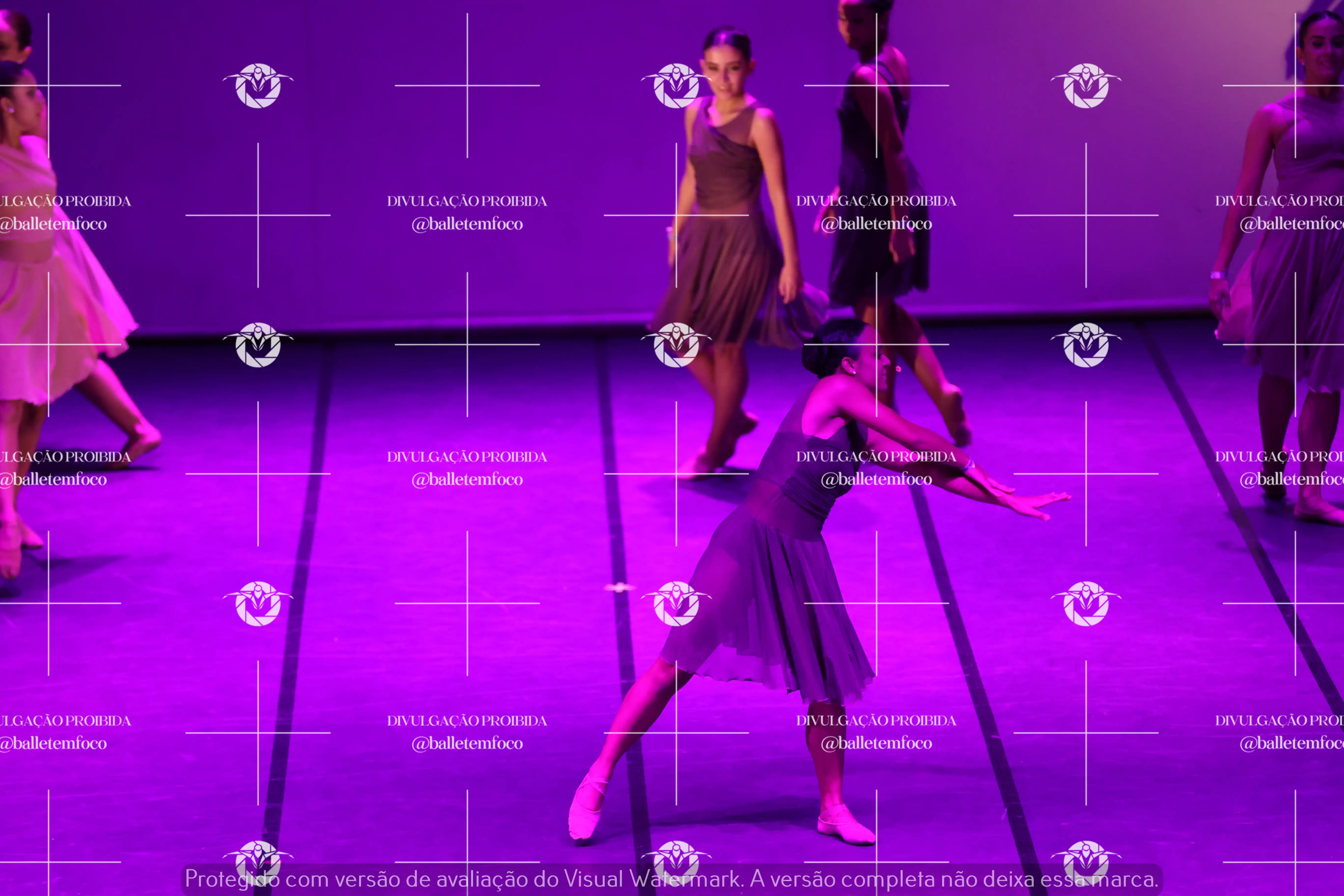Click the wristband on the far-right dancer's arm

point(1216,275)
